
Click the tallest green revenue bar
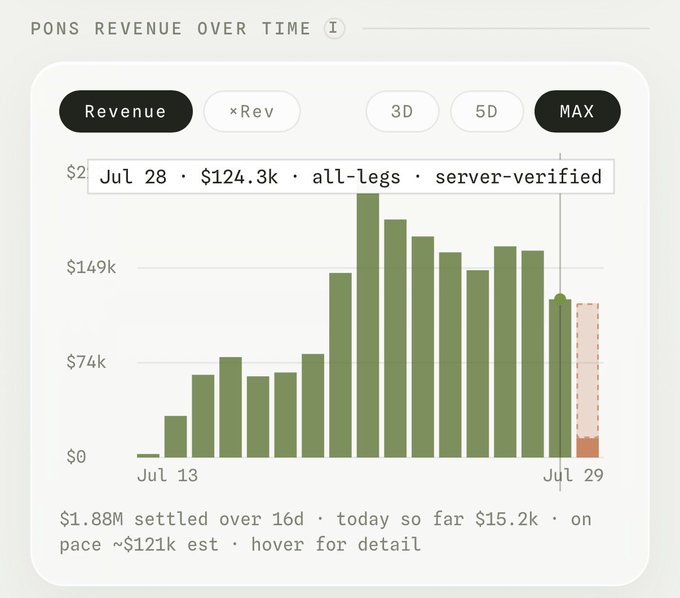pyautogui.click(x=368, y=325)
